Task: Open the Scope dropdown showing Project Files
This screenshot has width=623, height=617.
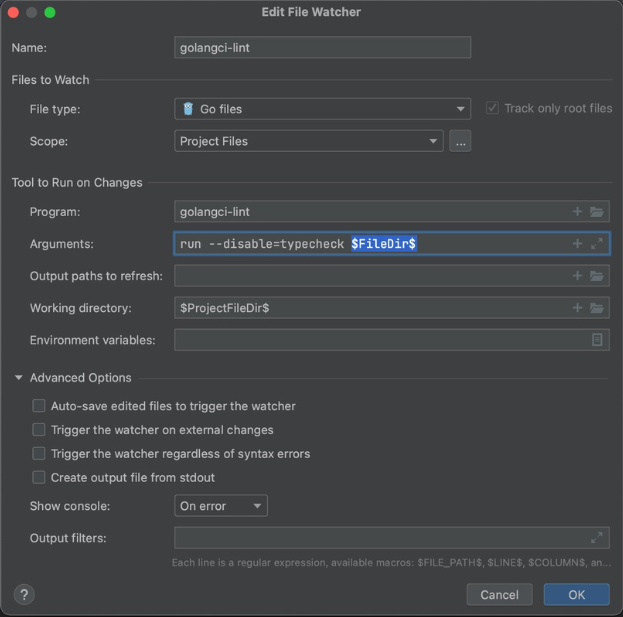Action: coord(308,141)
